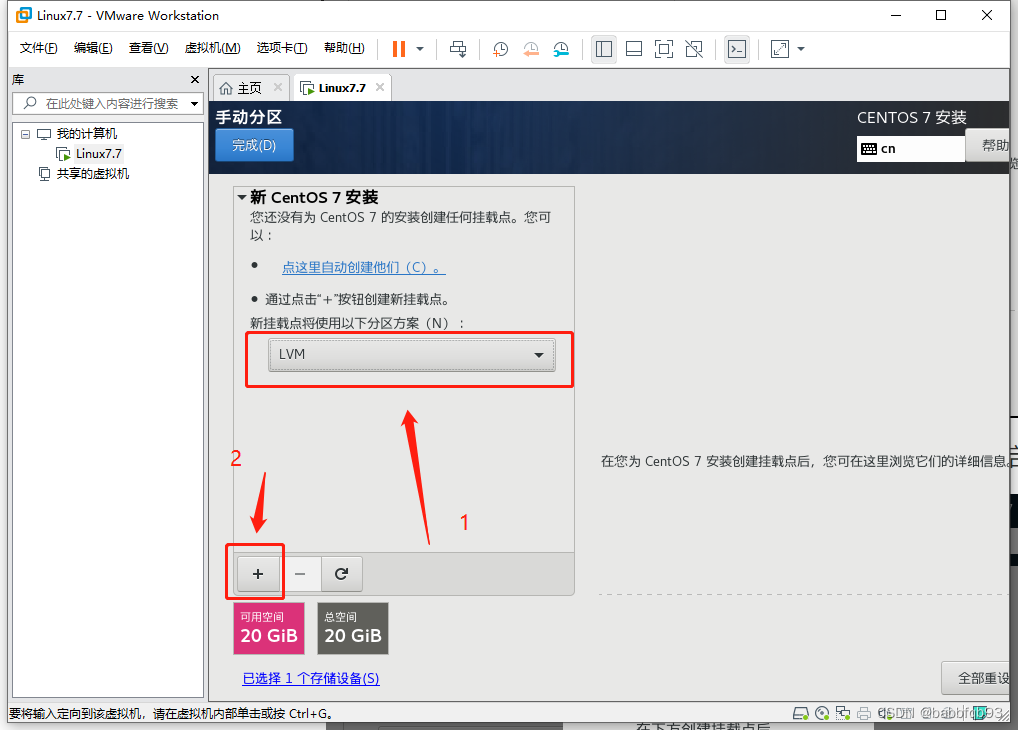The image size is (1018, 730).
Task: Close the 主页 tab
Action: coord(278,87)
